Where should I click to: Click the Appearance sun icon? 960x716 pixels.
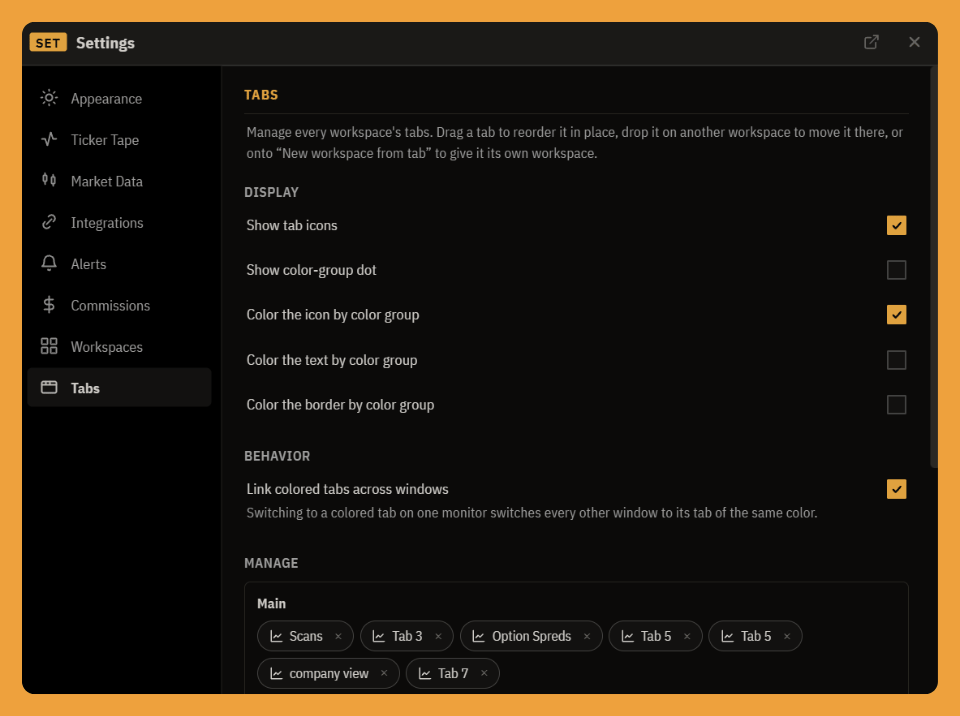[x=49, y=98]
